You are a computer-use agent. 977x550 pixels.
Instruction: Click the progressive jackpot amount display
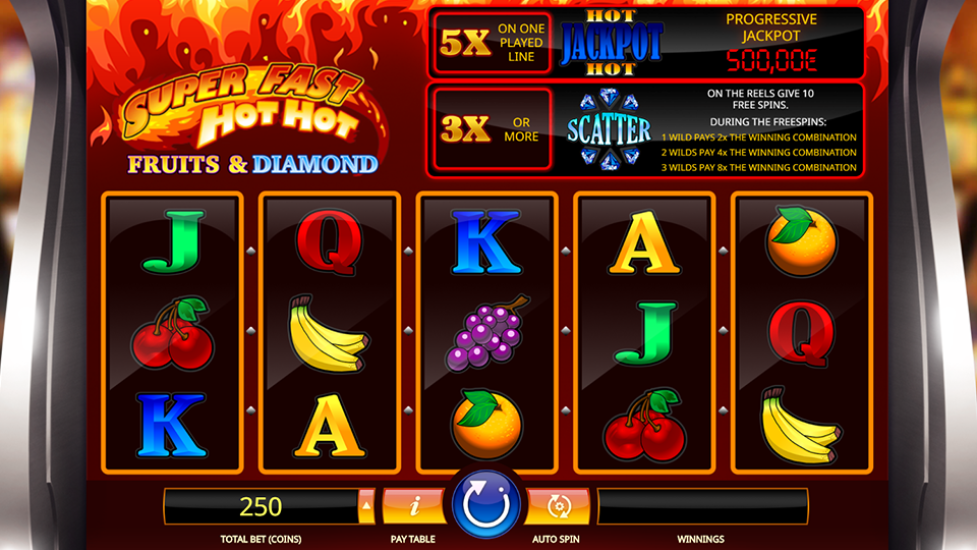[771, 60]
